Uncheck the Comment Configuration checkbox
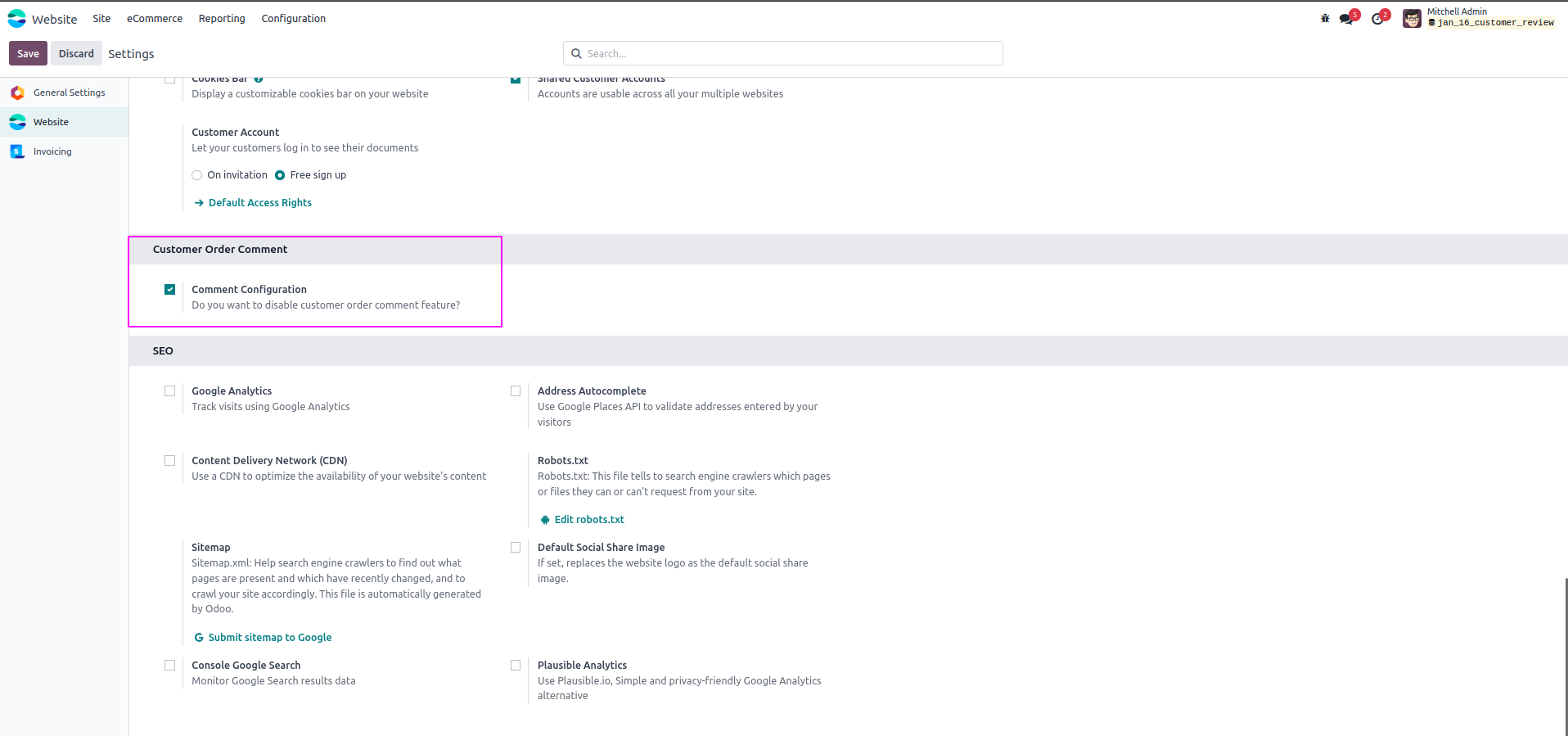 (170, 290)
